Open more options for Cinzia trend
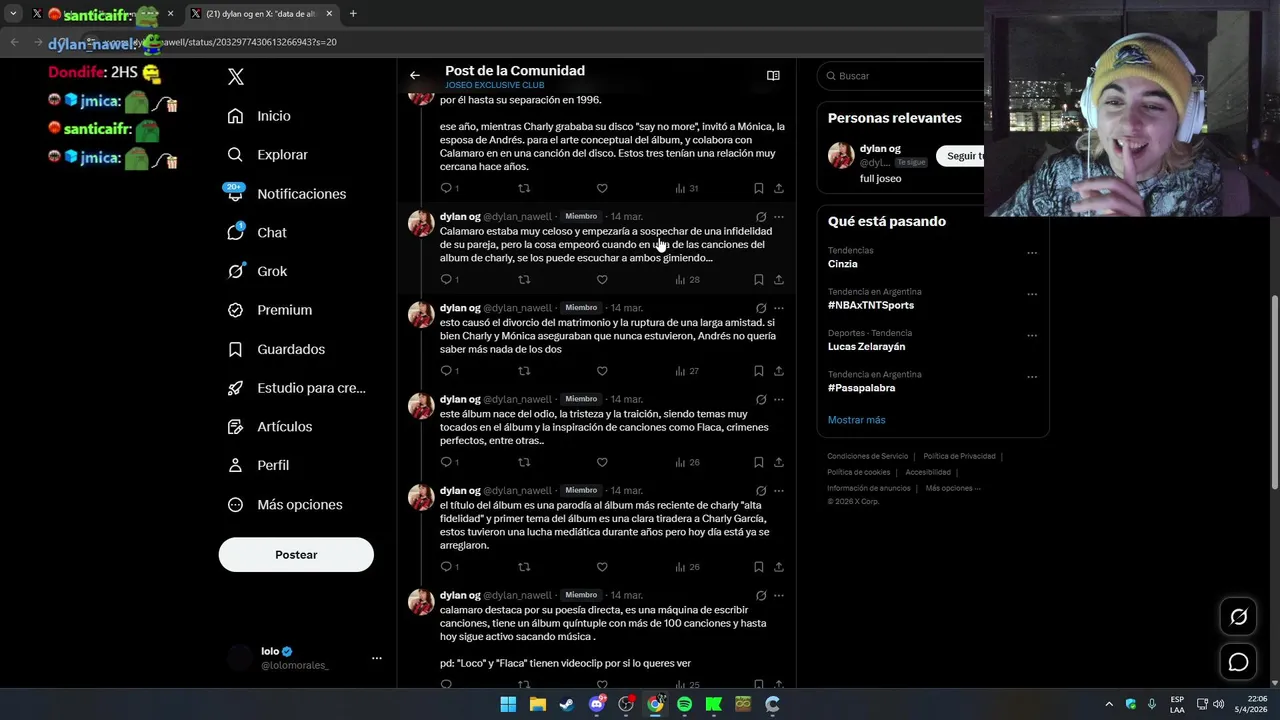 coord(1032,252)
